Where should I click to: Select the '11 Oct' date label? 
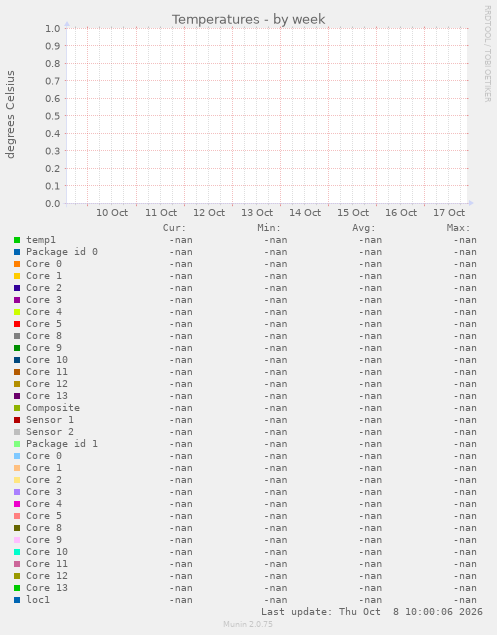pyautogui.click(x=161, y=213)
